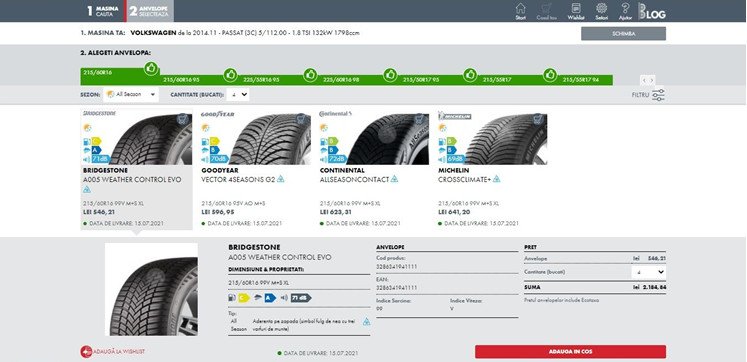The width and height of the screenshot is (747, 362).
Task: Click the wet grip A label in details
Action: tap(271, 298)
